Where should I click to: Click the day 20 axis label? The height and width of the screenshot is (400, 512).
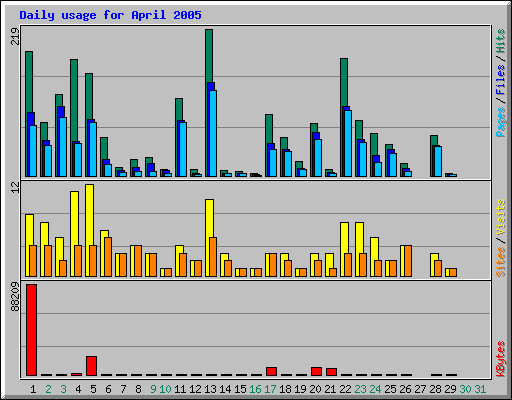tap(315, 389)
